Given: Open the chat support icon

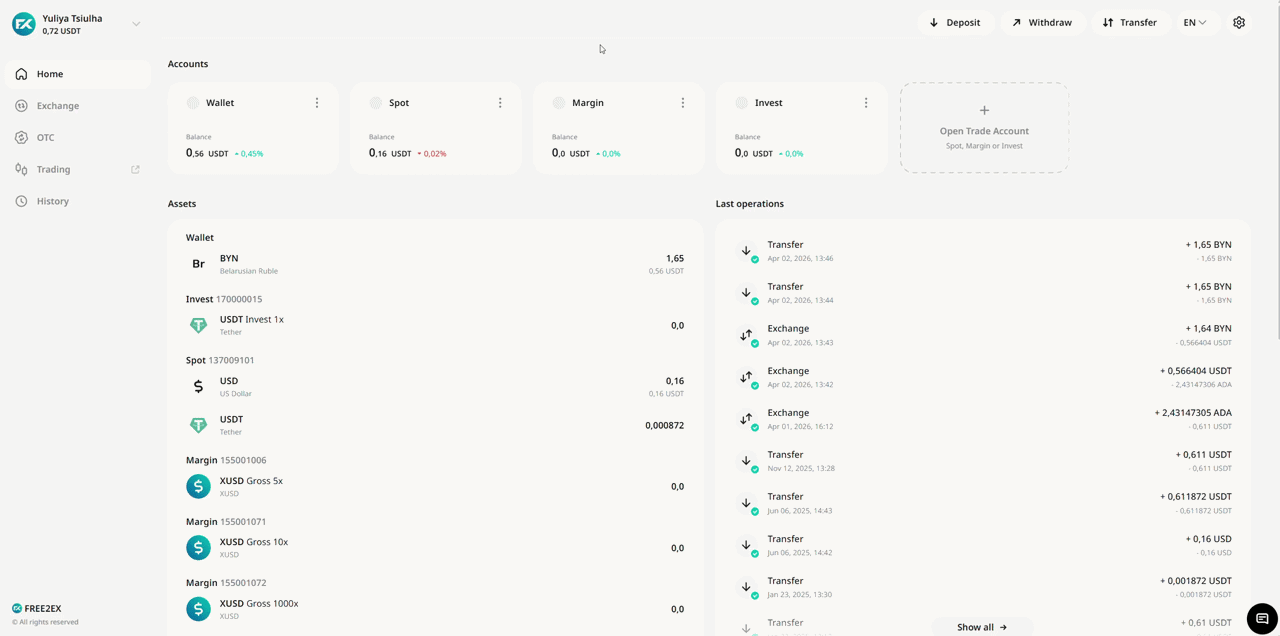Looking at the screenshot, I should [1262, 617].
